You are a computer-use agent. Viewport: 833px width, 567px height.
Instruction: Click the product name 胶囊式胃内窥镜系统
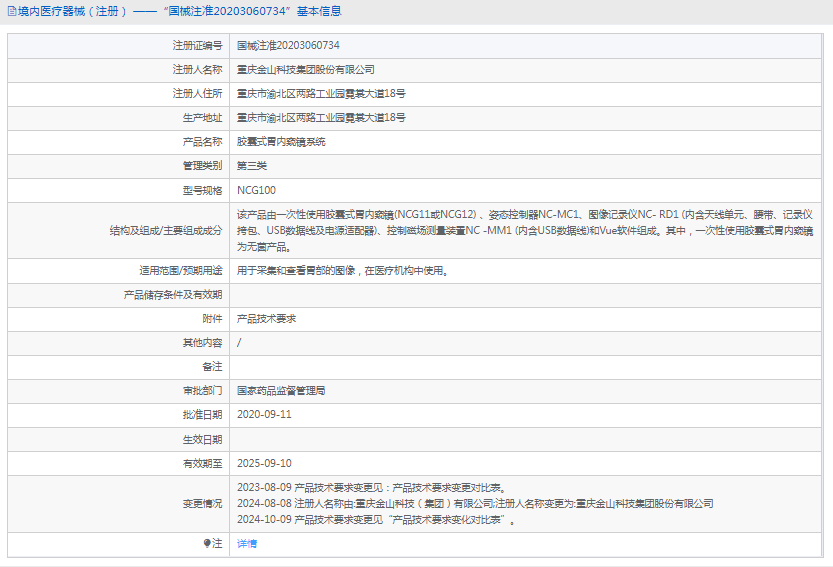click(281, 142)
